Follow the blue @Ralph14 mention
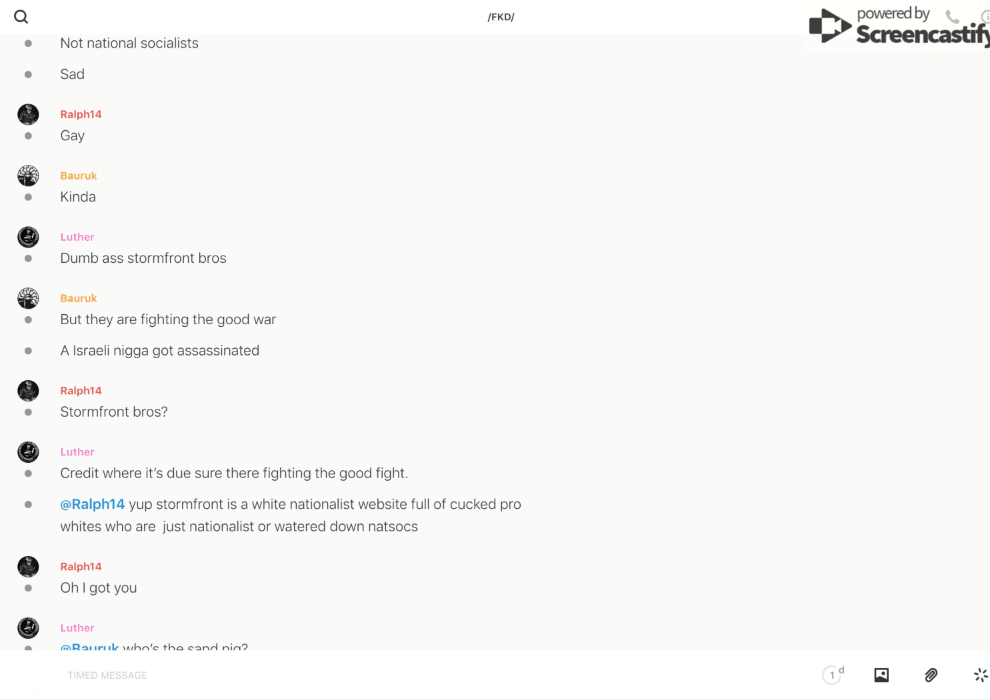 [x=92, y=504]
